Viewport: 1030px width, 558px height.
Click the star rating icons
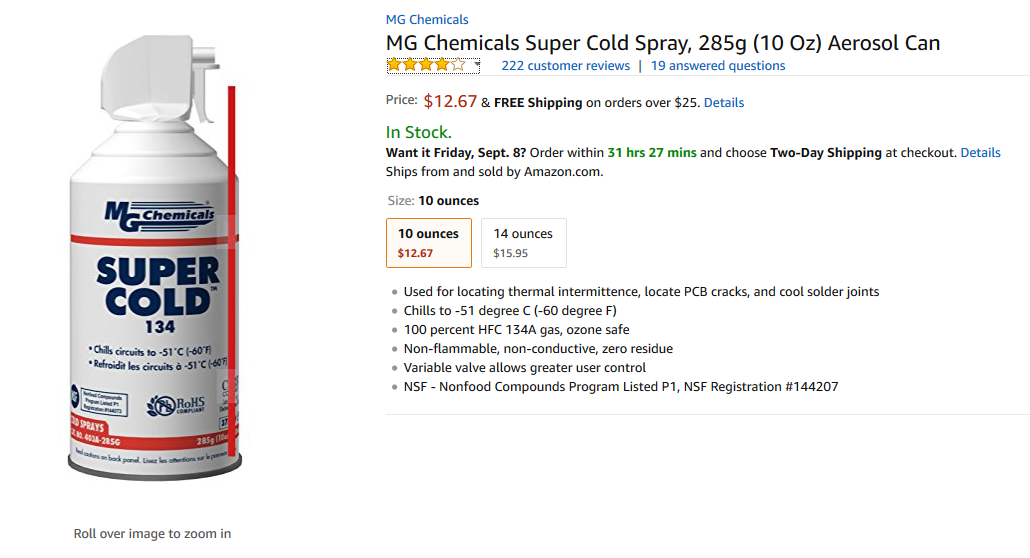click(426, 66)
